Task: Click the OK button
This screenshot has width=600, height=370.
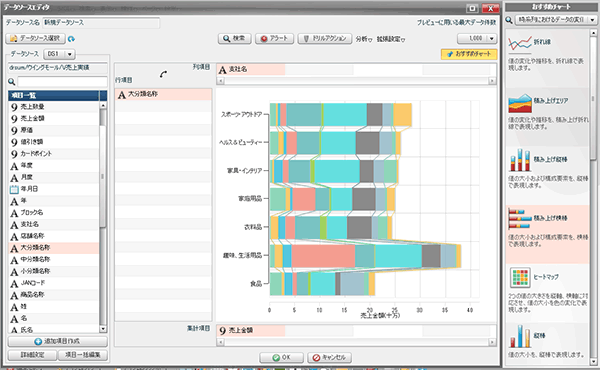Action: pyautogui.click(x=282, y=357)
